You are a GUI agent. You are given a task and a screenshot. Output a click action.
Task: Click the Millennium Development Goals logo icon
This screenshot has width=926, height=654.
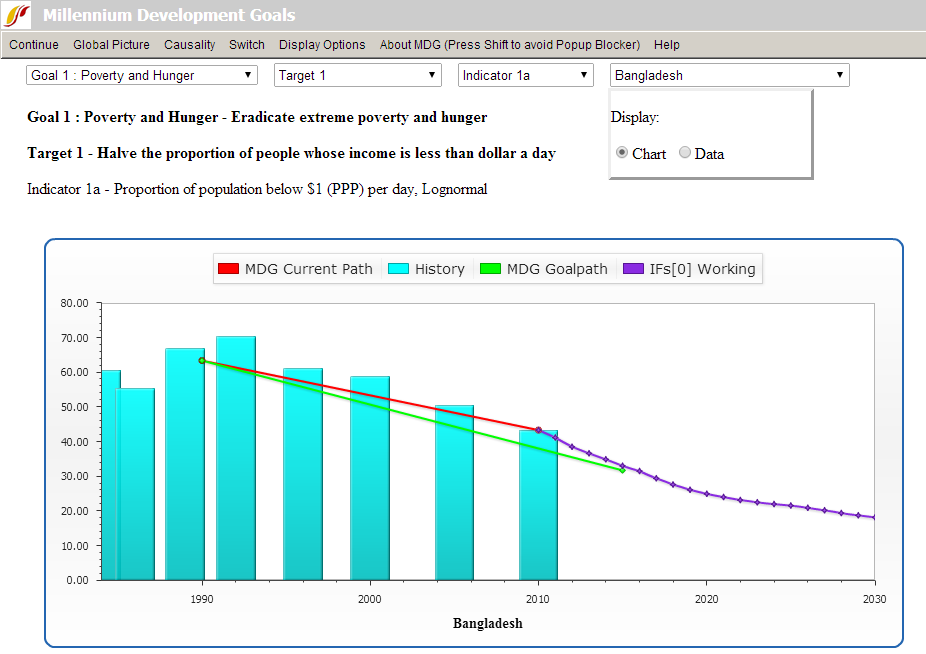pos(18,16)
